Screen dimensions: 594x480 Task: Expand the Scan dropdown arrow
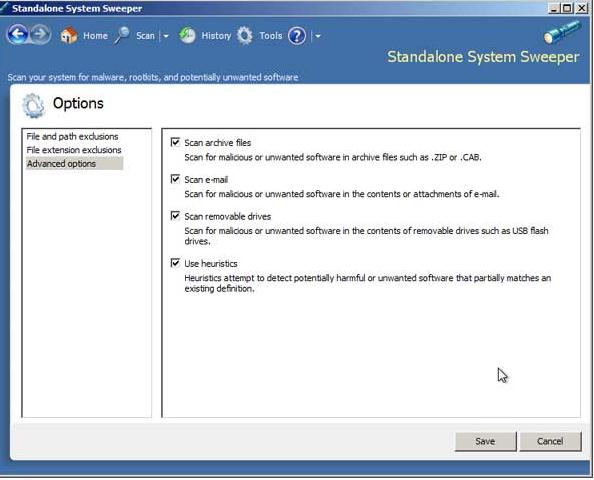[166, 36]
